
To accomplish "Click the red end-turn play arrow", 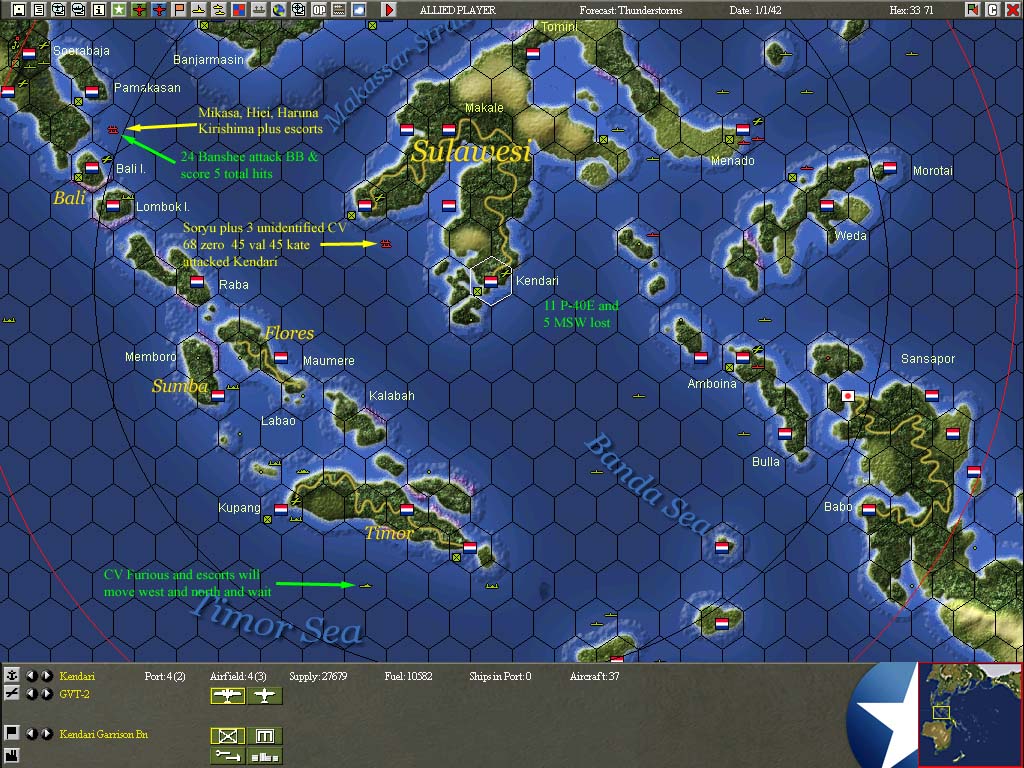I will (x=389, y=10).
